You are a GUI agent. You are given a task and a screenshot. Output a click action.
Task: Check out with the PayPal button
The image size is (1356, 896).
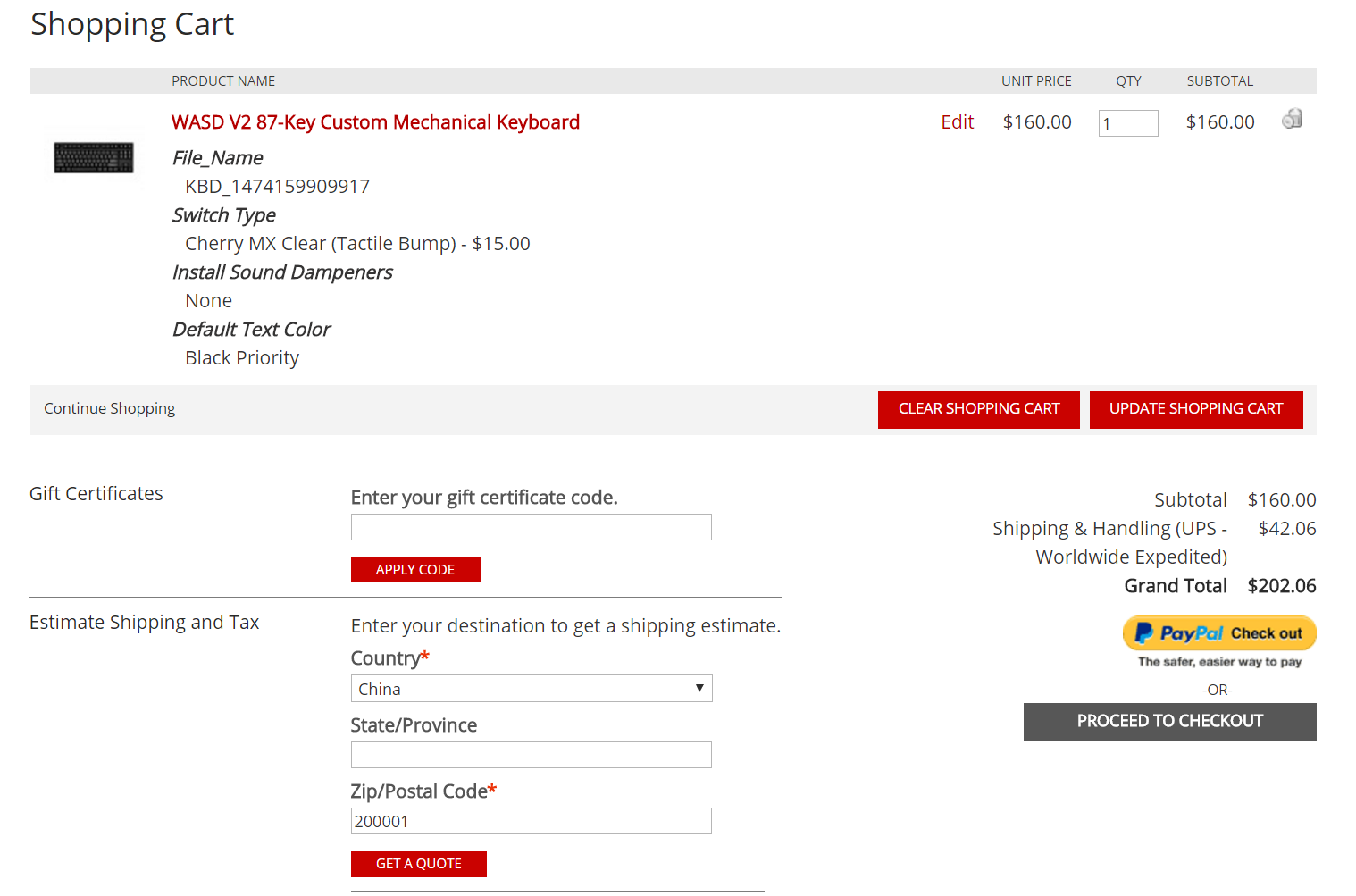pos(1219,633)
